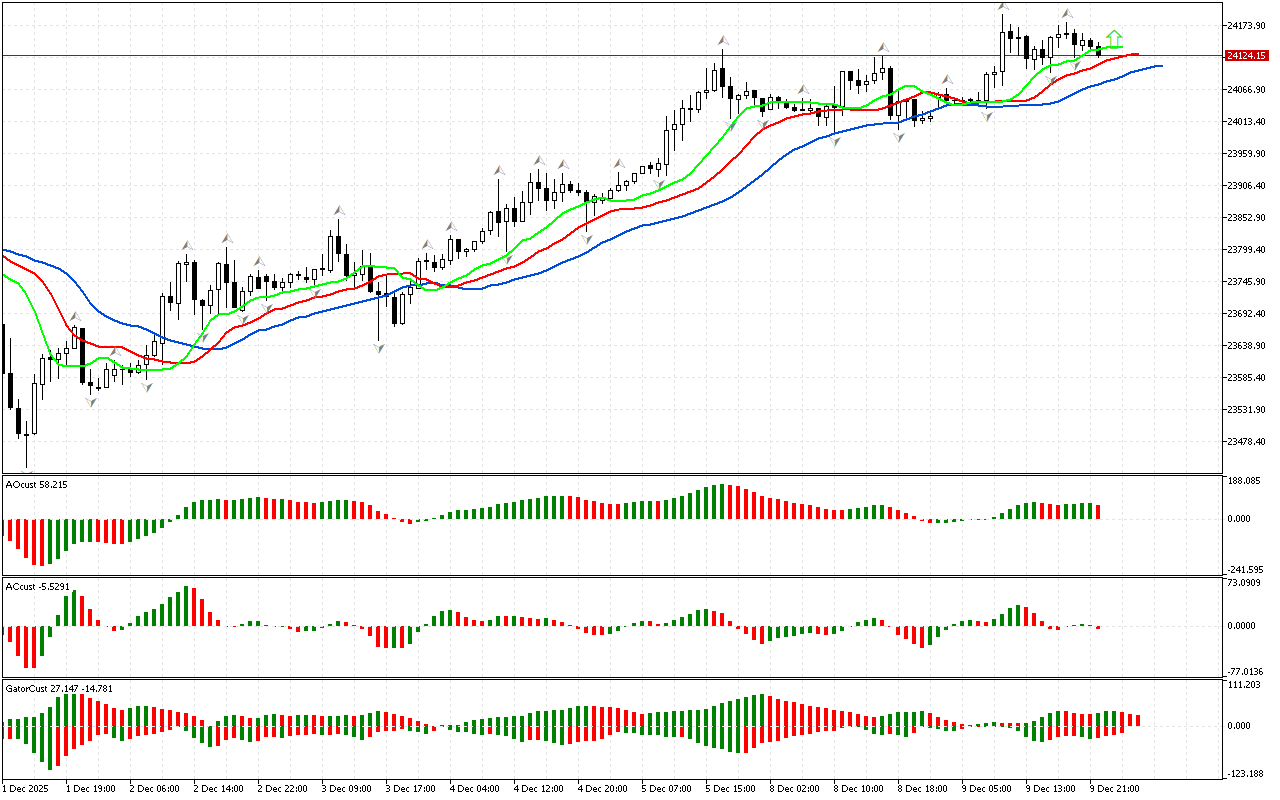The height and width of the screenshot is (800, 1280).
Task: Click the down fractal under the 1 Dec 19:00 candles
Action: point(91,401)
